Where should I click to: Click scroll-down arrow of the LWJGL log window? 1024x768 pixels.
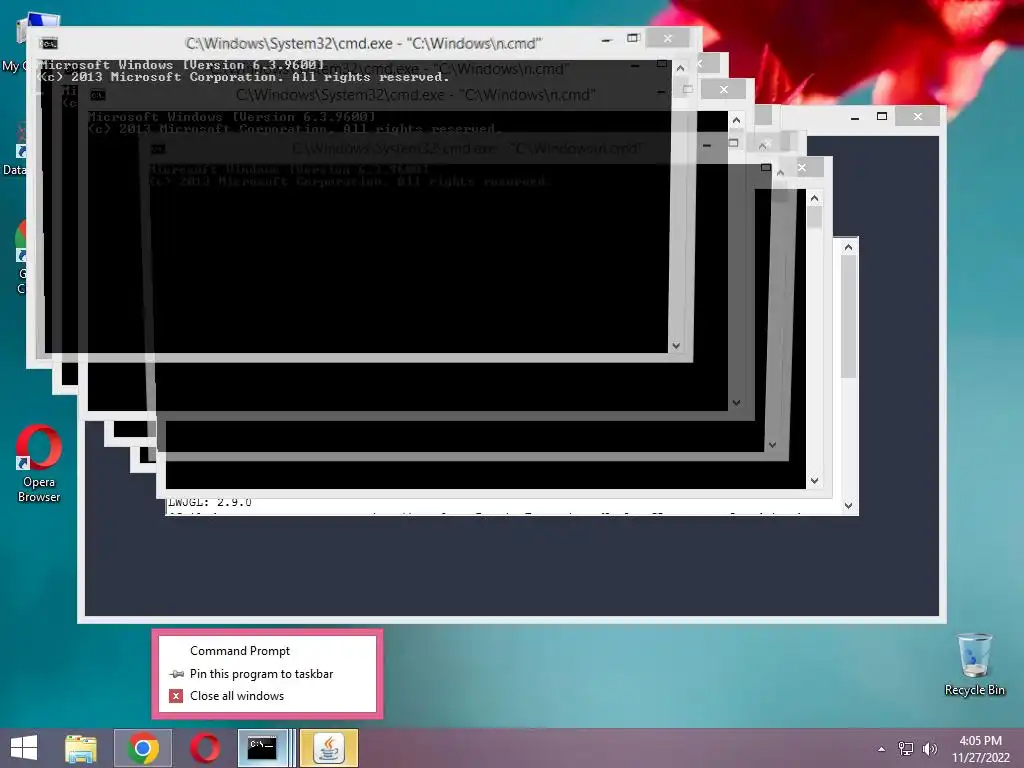848,505
